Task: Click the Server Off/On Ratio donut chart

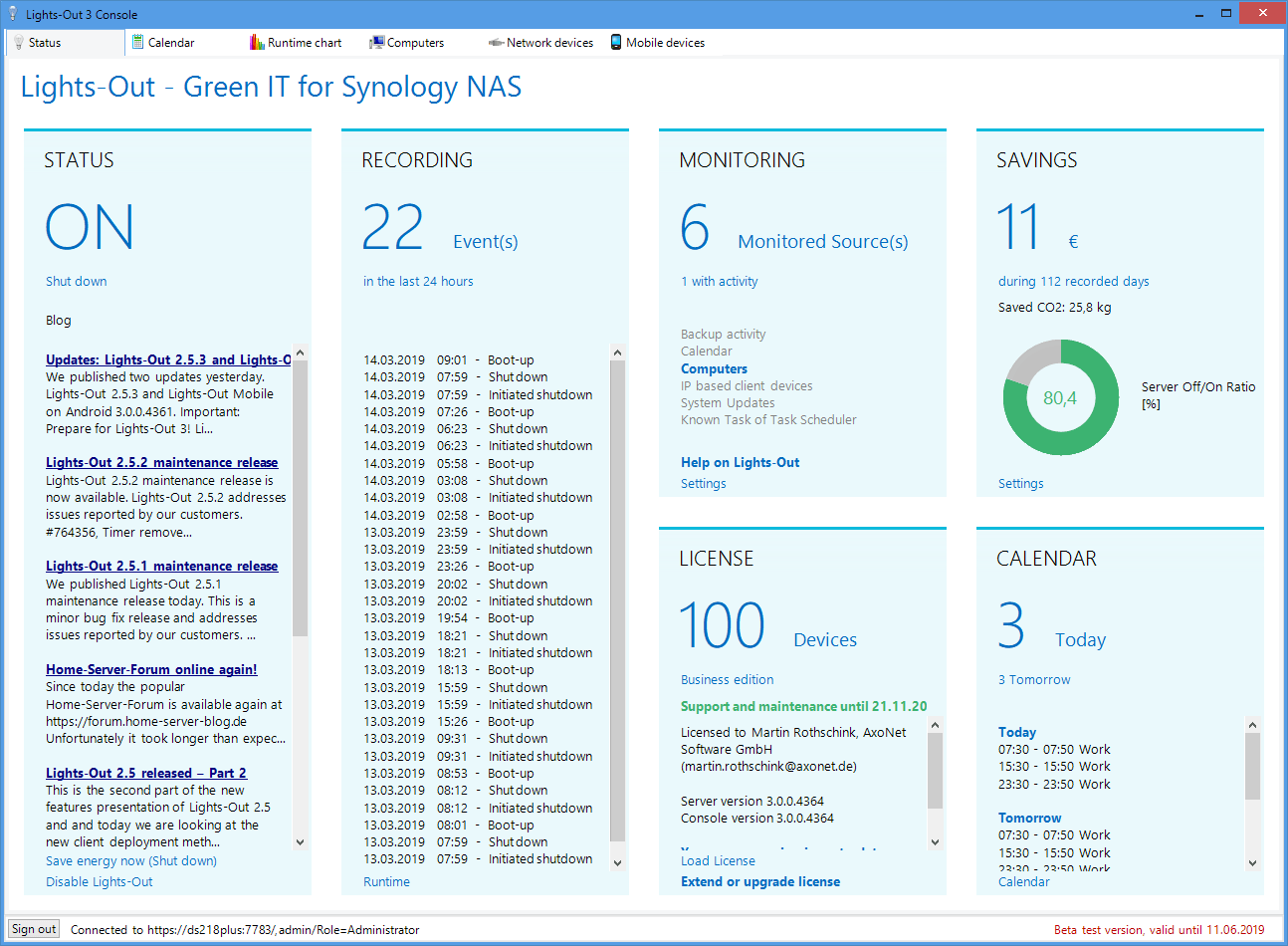Action: click(x=1060, y=397)
